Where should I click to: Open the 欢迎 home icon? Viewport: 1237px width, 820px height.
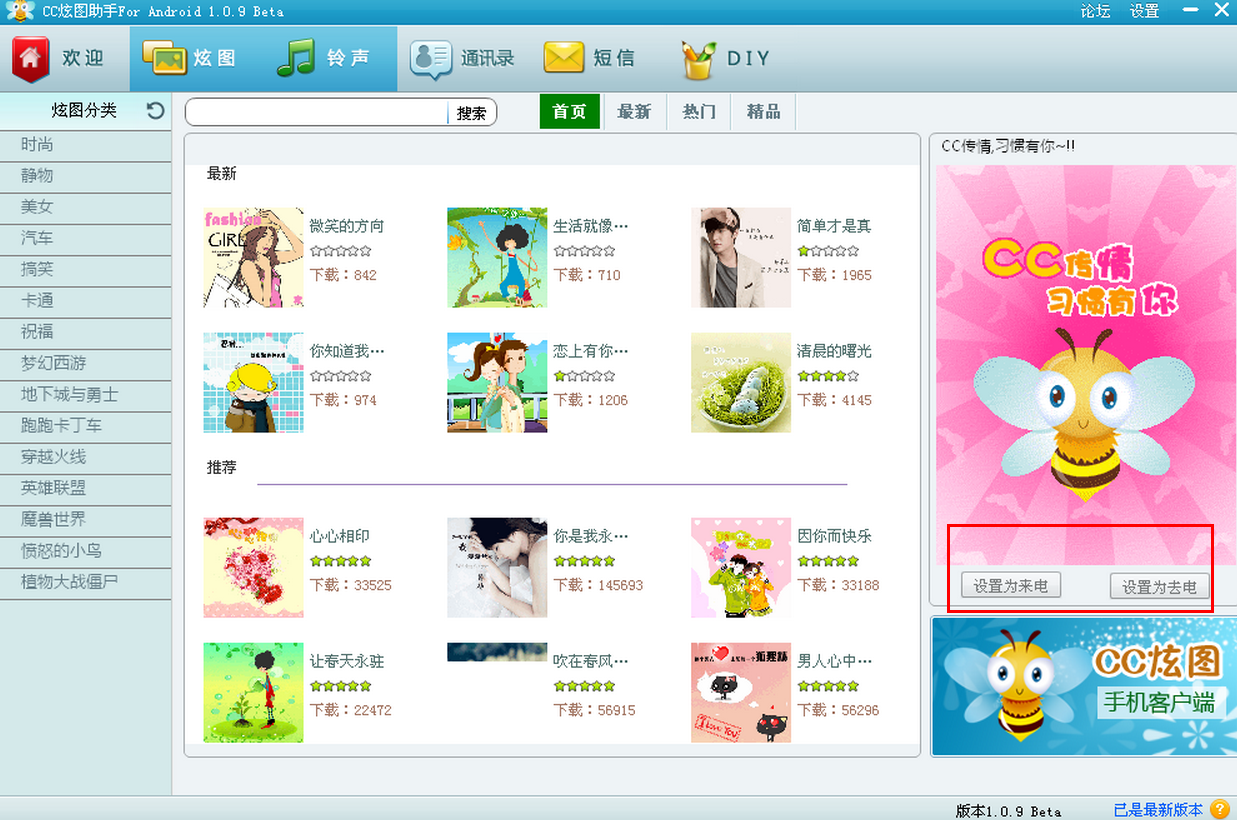tap(31, 59)
